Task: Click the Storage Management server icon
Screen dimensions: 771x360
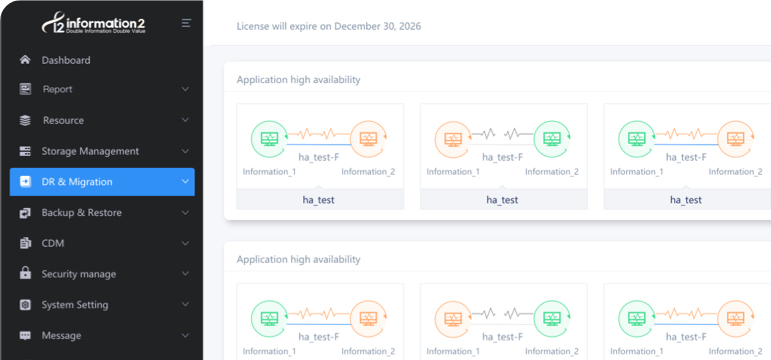Action: [25, 151]
